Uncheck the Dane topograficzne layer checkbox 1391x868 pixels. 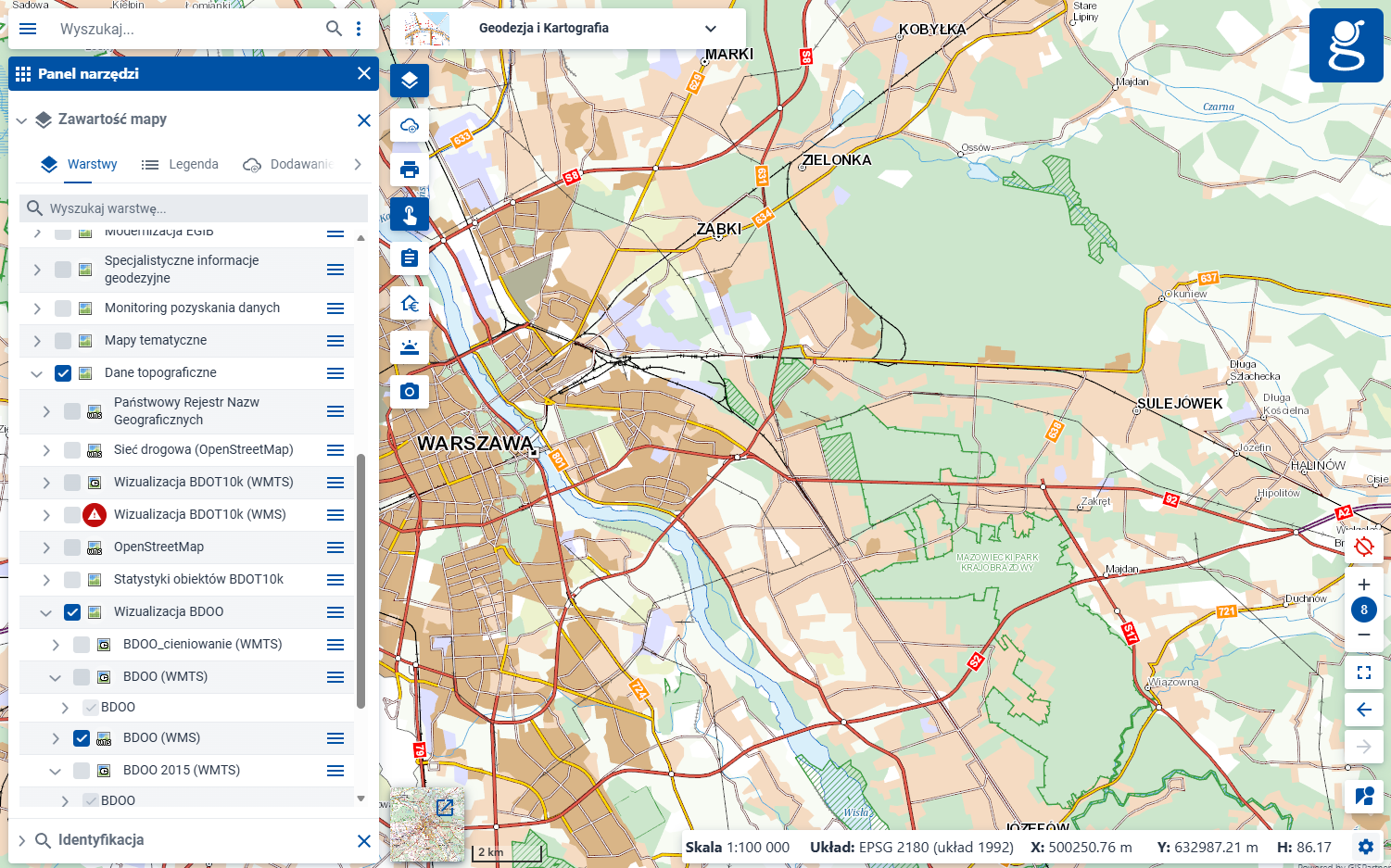click(x=63, y=373)
